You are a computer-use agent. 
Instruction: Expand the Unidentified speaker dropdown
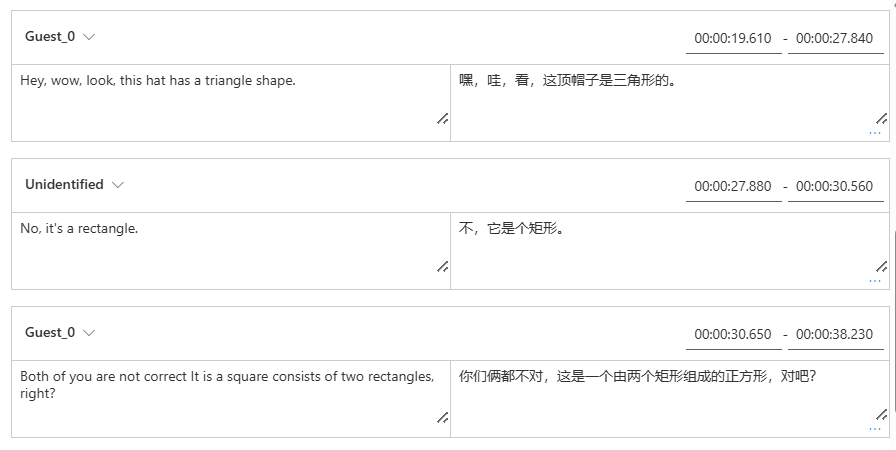pos(118,185)
